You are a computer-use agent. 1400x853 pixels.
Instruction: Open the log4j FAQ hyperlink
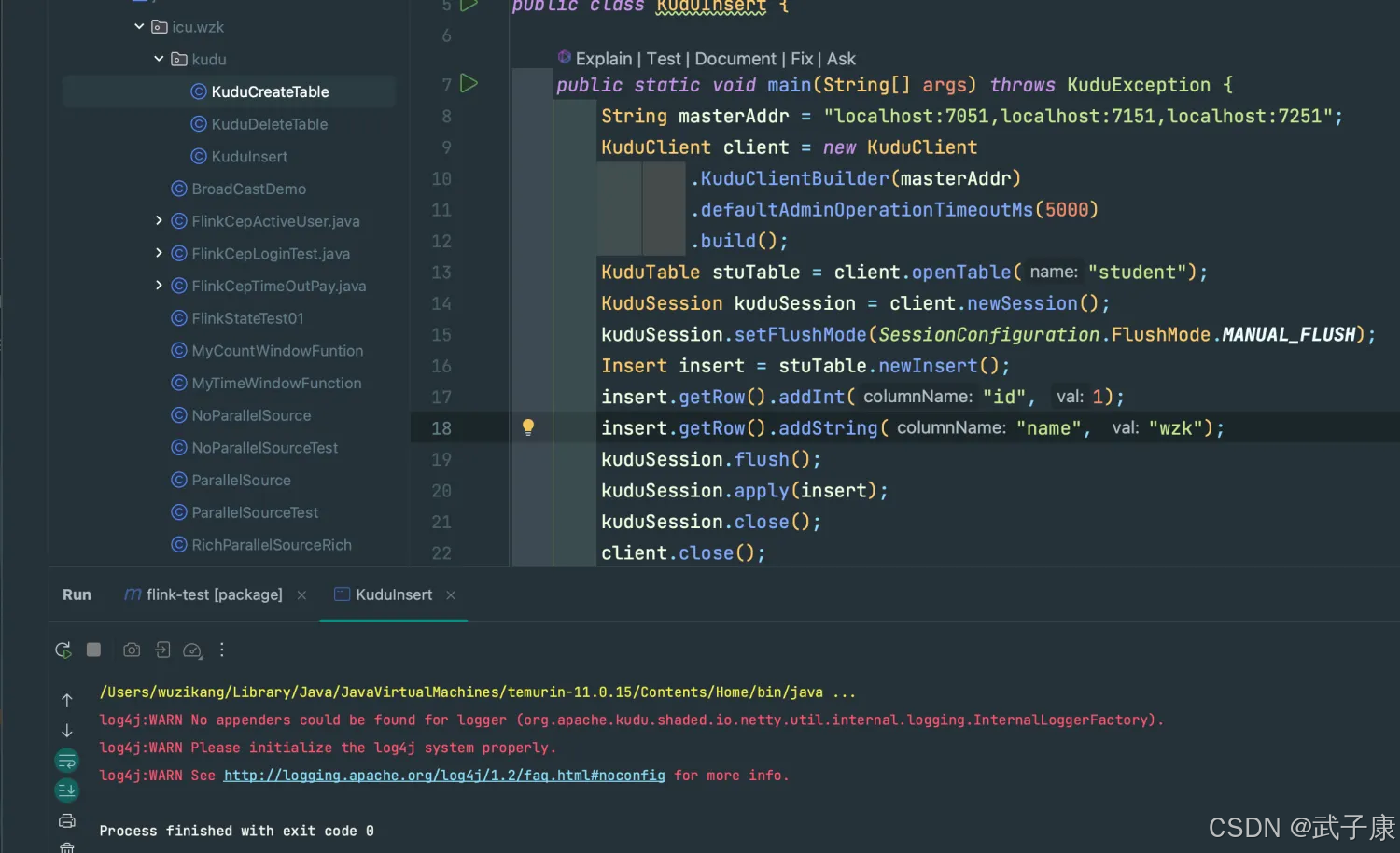click(444, 776)
